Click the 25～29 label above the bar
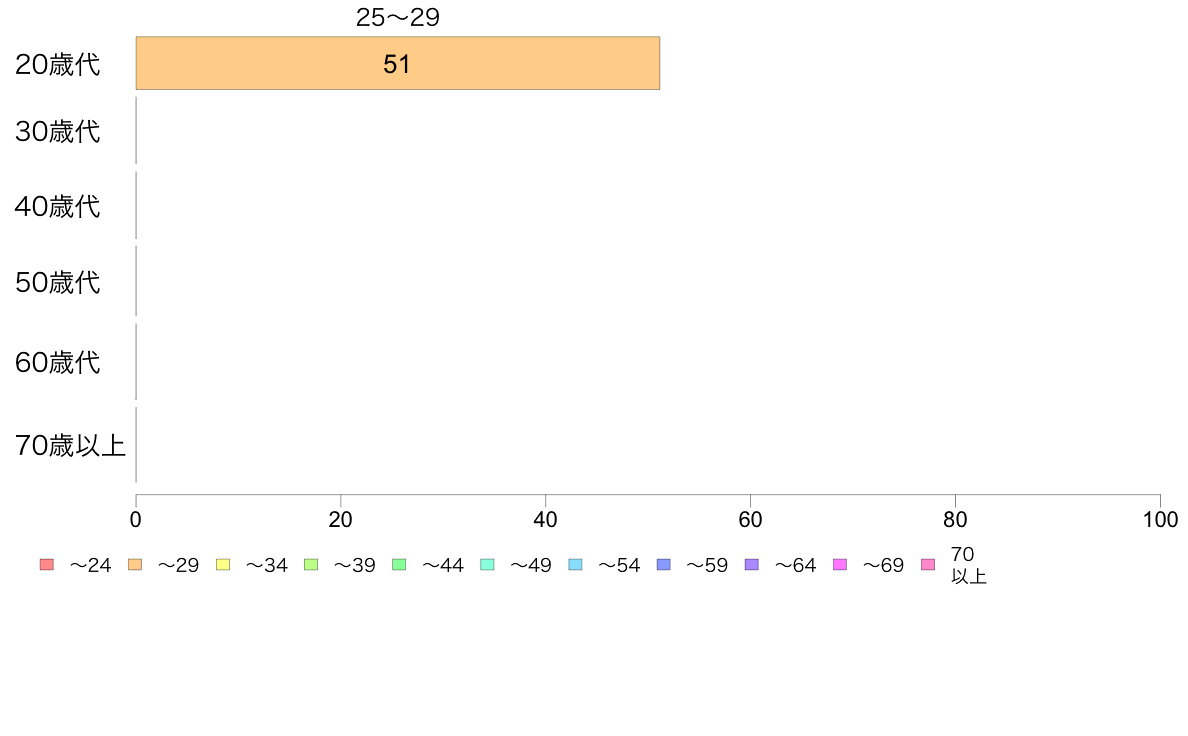The image size is (1188, 736). pos(398,17)
